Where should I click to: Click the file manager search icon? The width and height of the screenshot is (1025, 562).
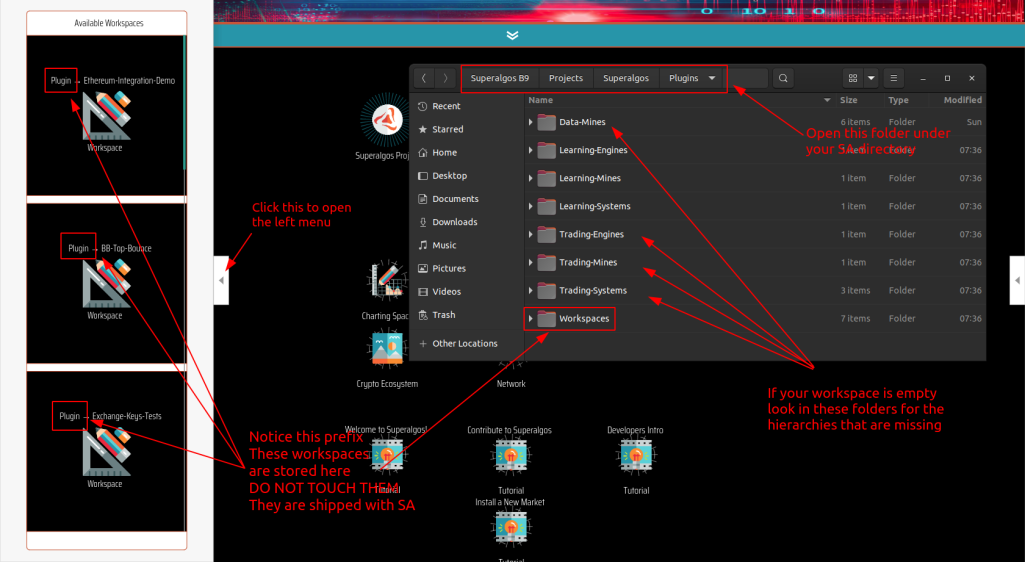click(x=782, y=78)
